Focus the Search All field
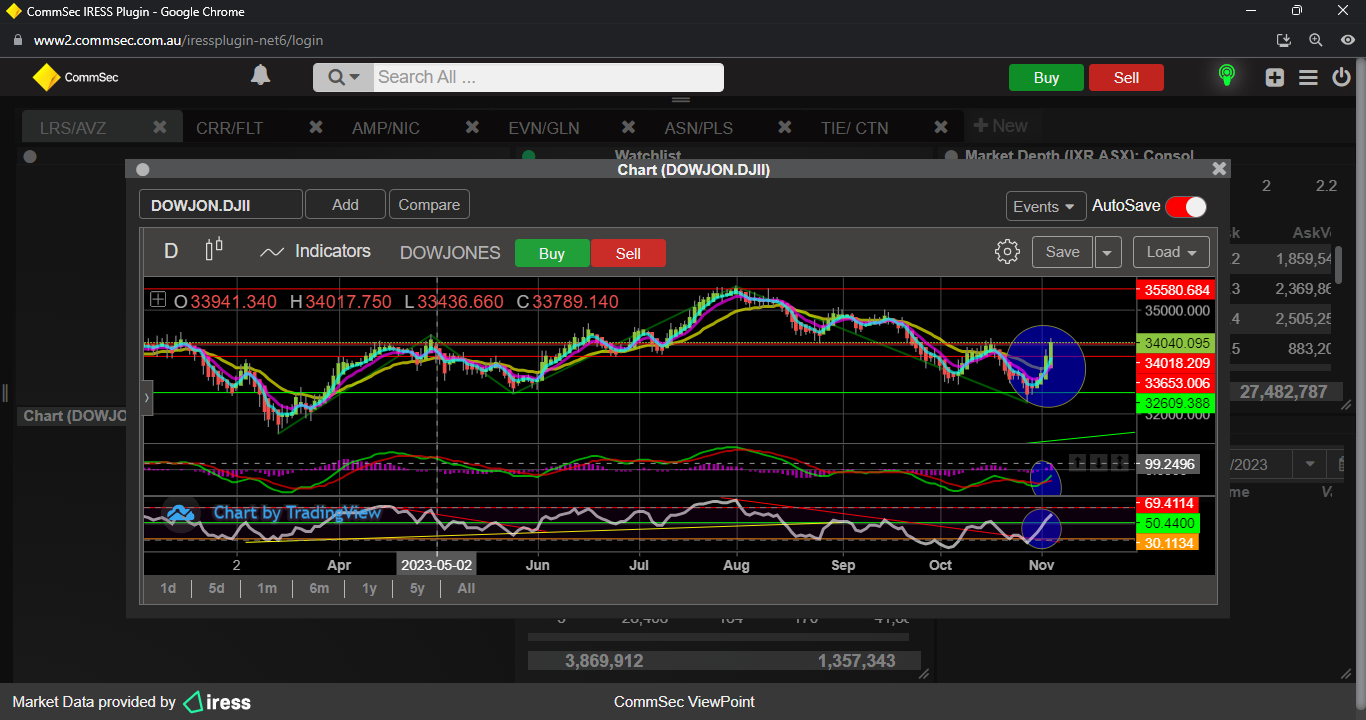 tap(548, 77)
